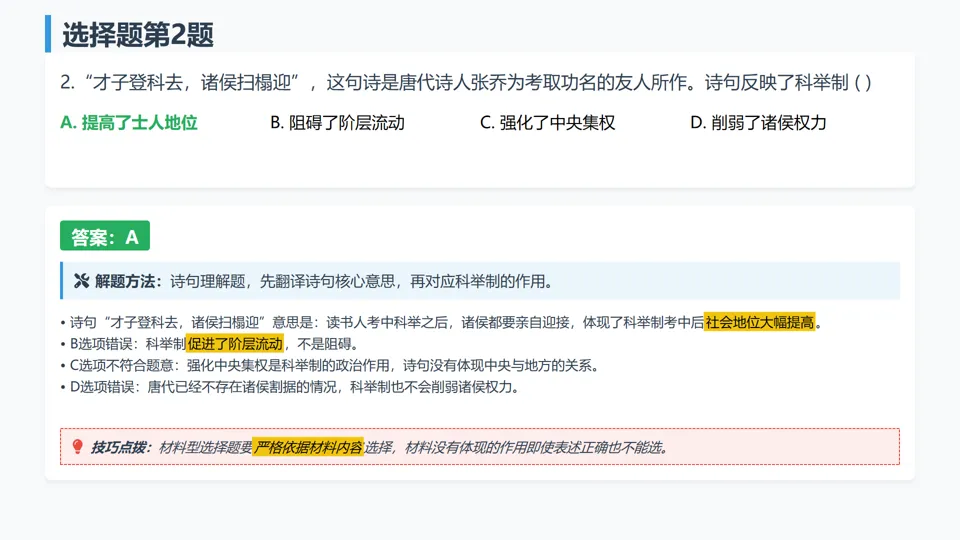This screenshot has width=960, height=540.
Task: Click the question stem beginning 才子登科去
Action: click(465, 83)
